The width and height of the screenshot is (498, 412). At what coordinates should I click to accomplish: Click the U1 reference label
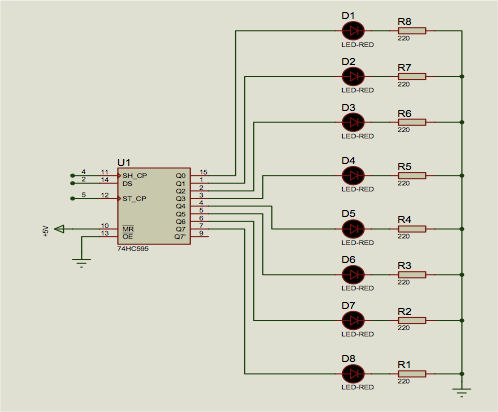tap(124, 162)
